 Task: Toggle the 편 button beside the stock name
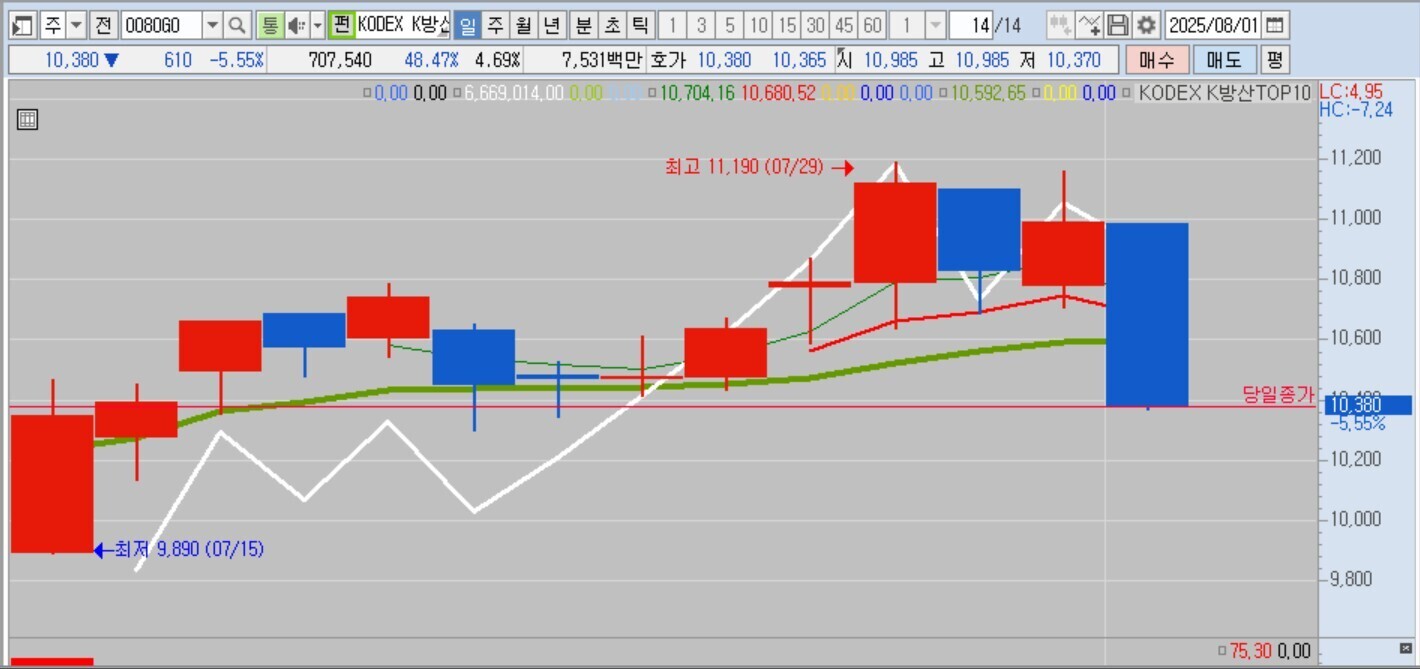[342, 25]
